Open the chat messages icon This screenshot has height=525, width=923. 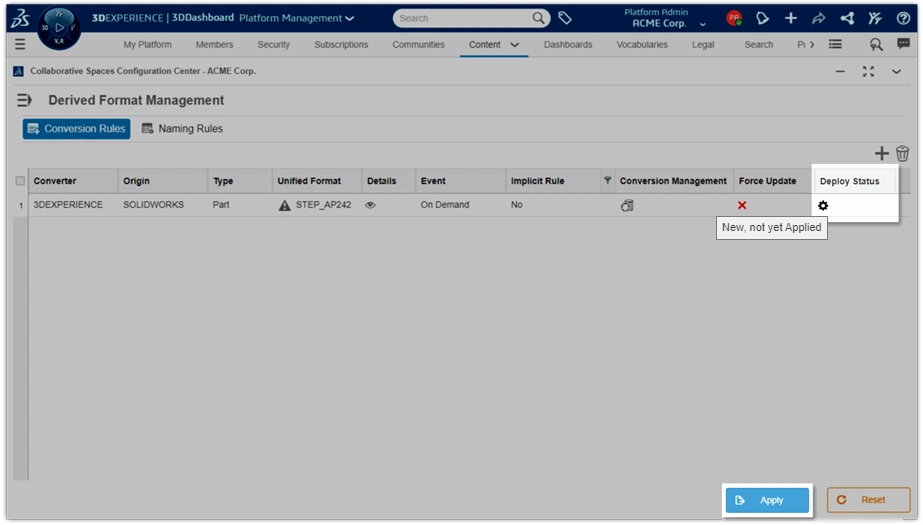tap(903, 44)
